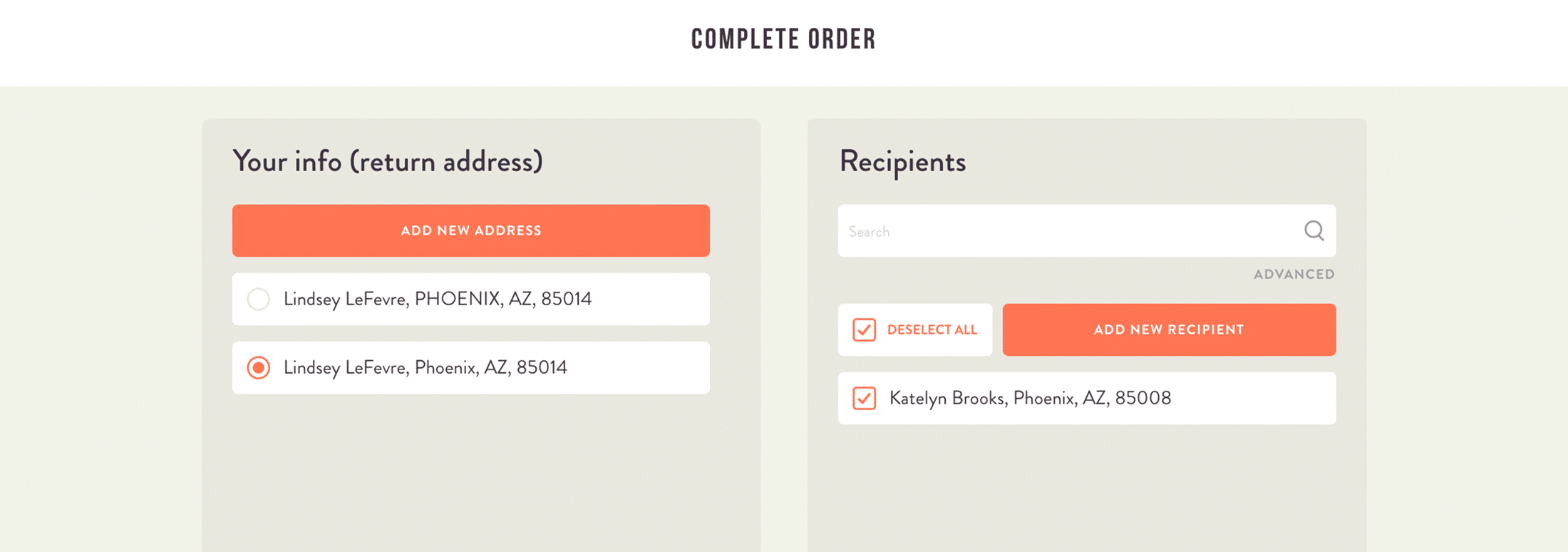
Task: Select the uppercase PHOENIX address radio button
Action: point(258,299)
